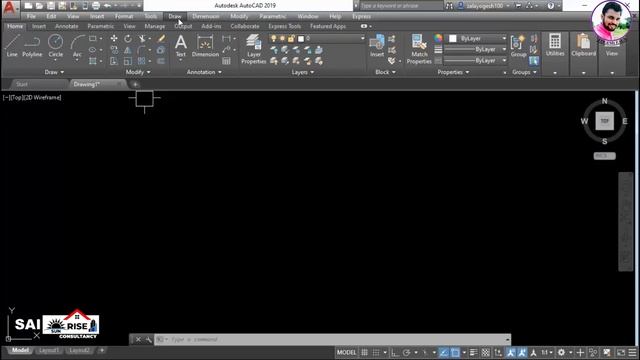Expand the Modify panel
640x360 pixels.
coord(138,72)
